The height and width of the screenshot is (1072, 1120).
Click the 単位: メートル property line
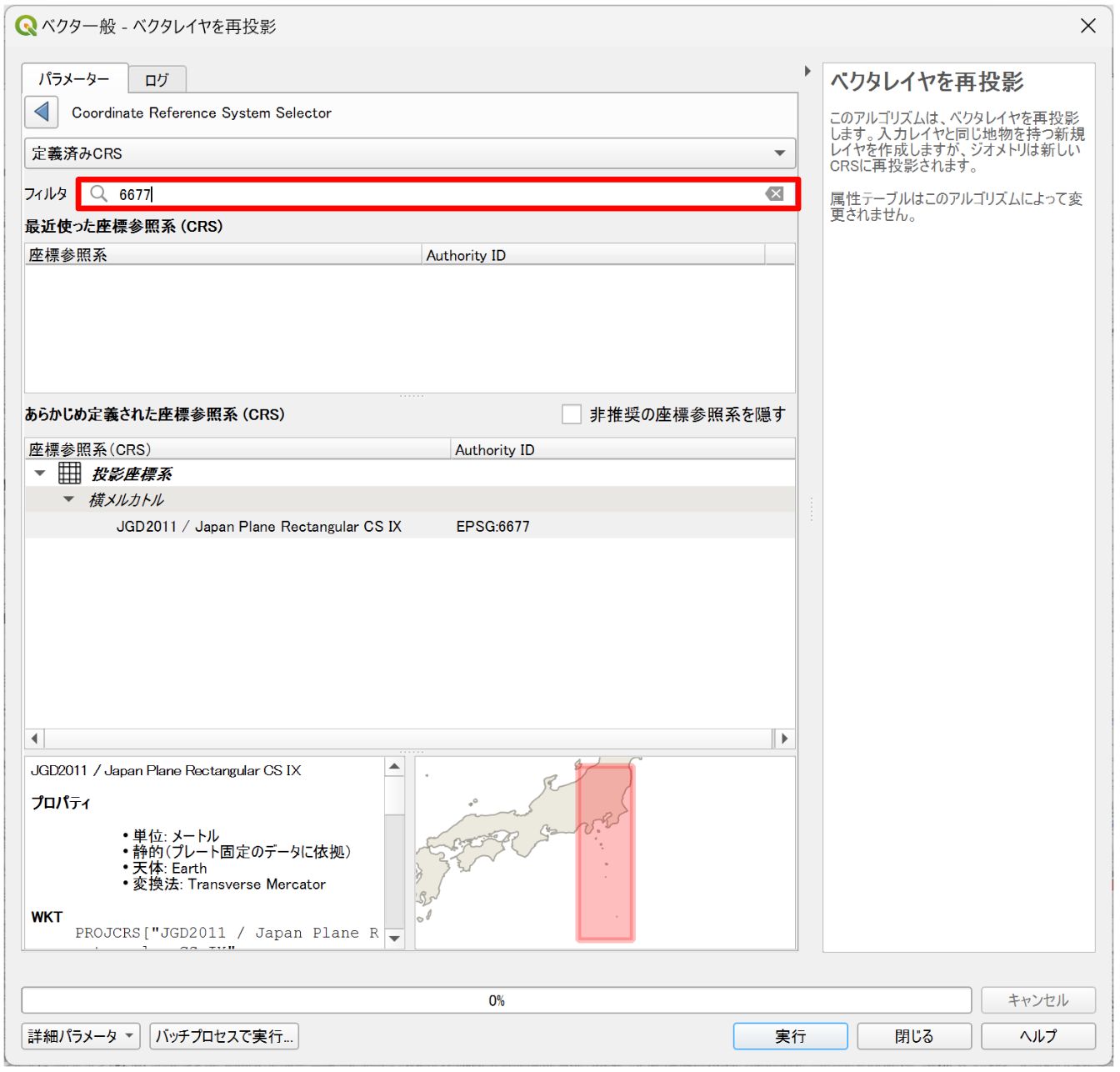tap(176, 836)
